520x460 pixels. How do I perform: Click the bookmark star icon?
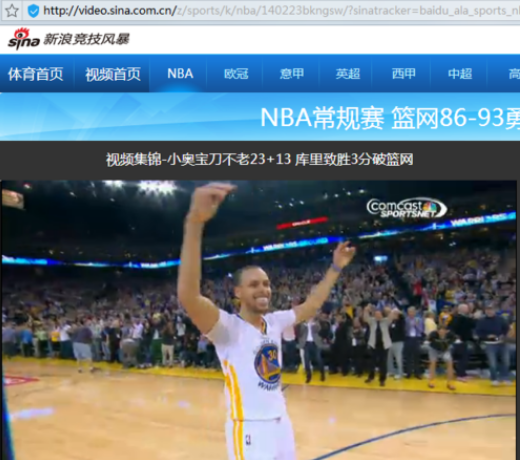[12, 11]
